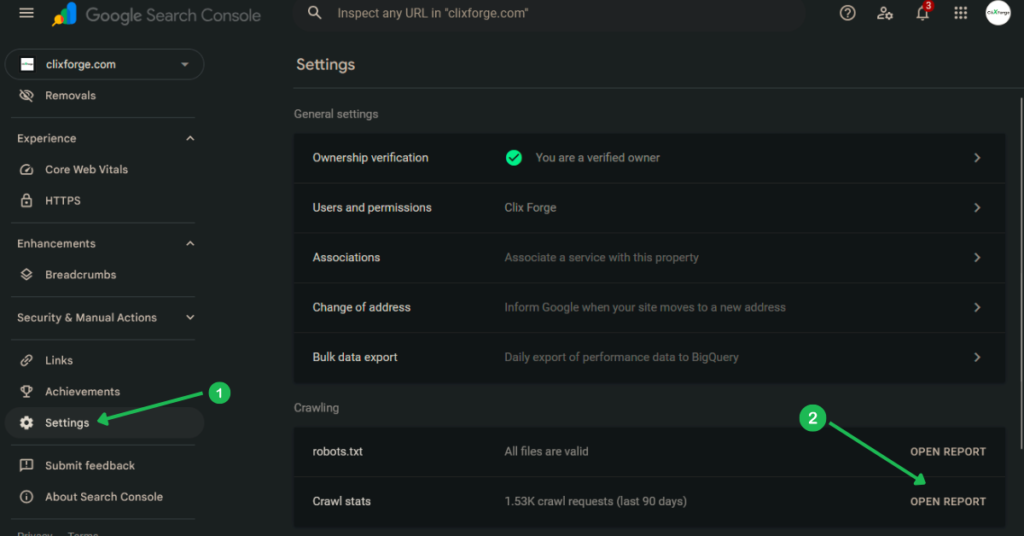Screen dimensions: 1024x536
Task: Open the user settings people icon
Action: point(884,13)
